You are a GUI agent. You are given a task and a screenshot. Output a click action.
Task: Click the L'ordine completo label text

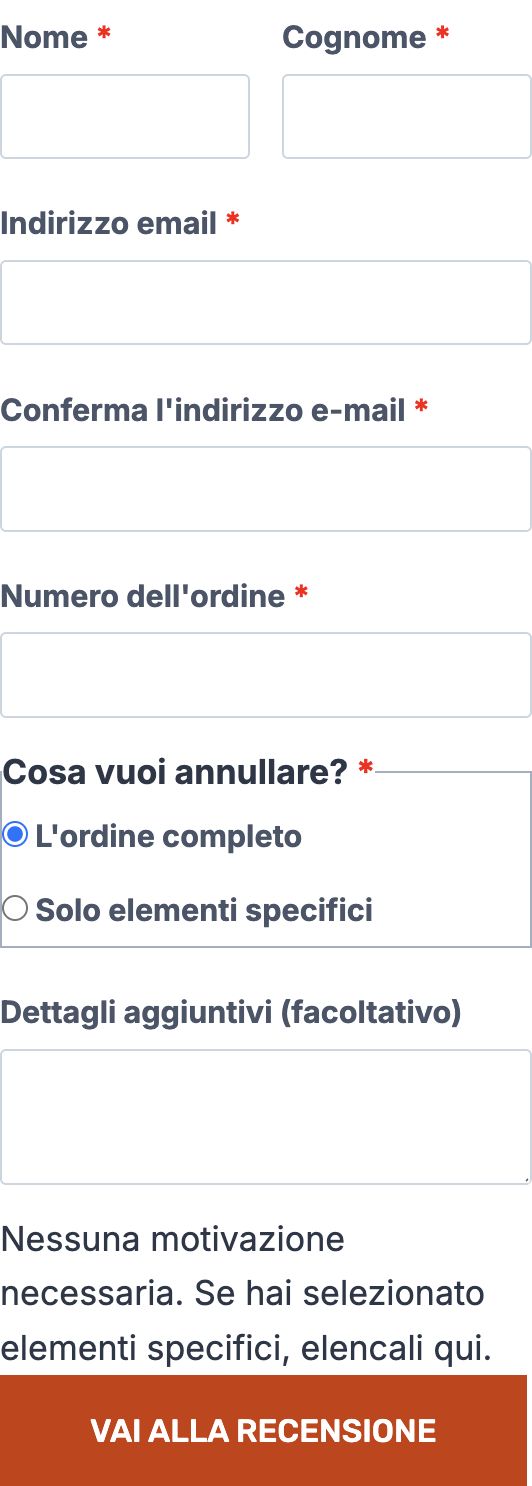(168, 836)
